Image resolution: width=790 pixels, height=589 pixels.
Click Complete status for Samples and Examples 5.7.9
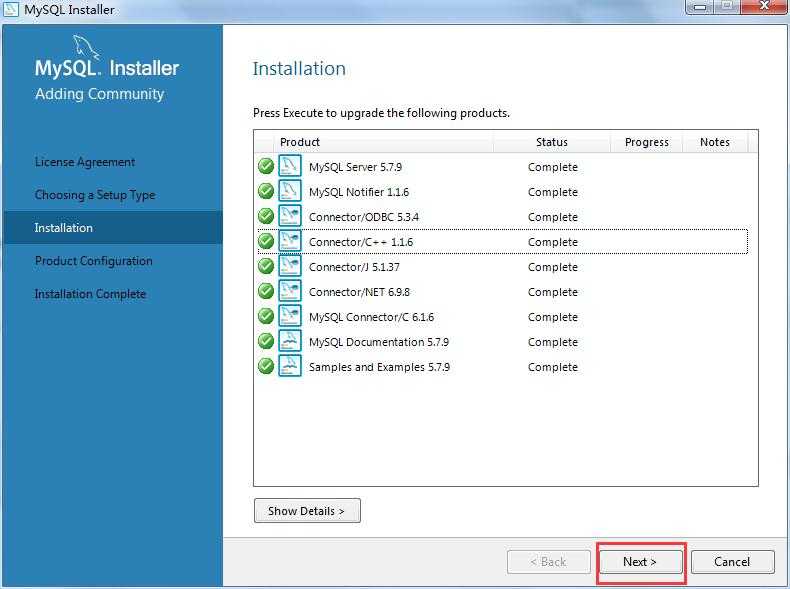(x=553, y=367)
